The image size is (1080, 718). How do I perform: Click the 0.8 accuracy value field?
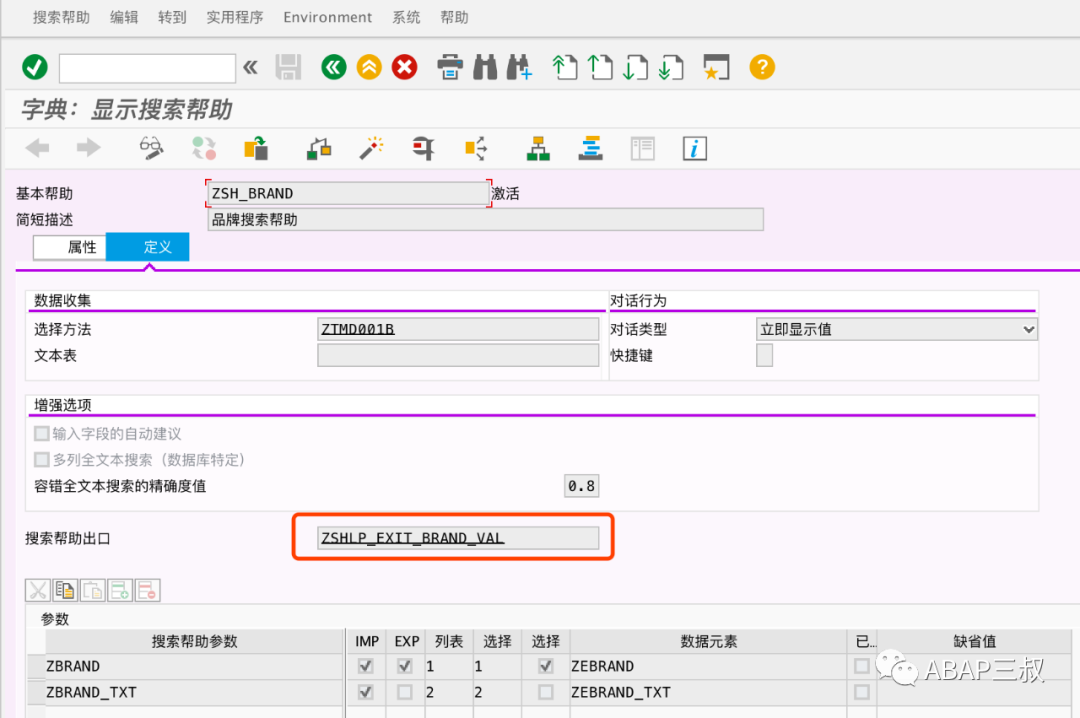point(581,486)
